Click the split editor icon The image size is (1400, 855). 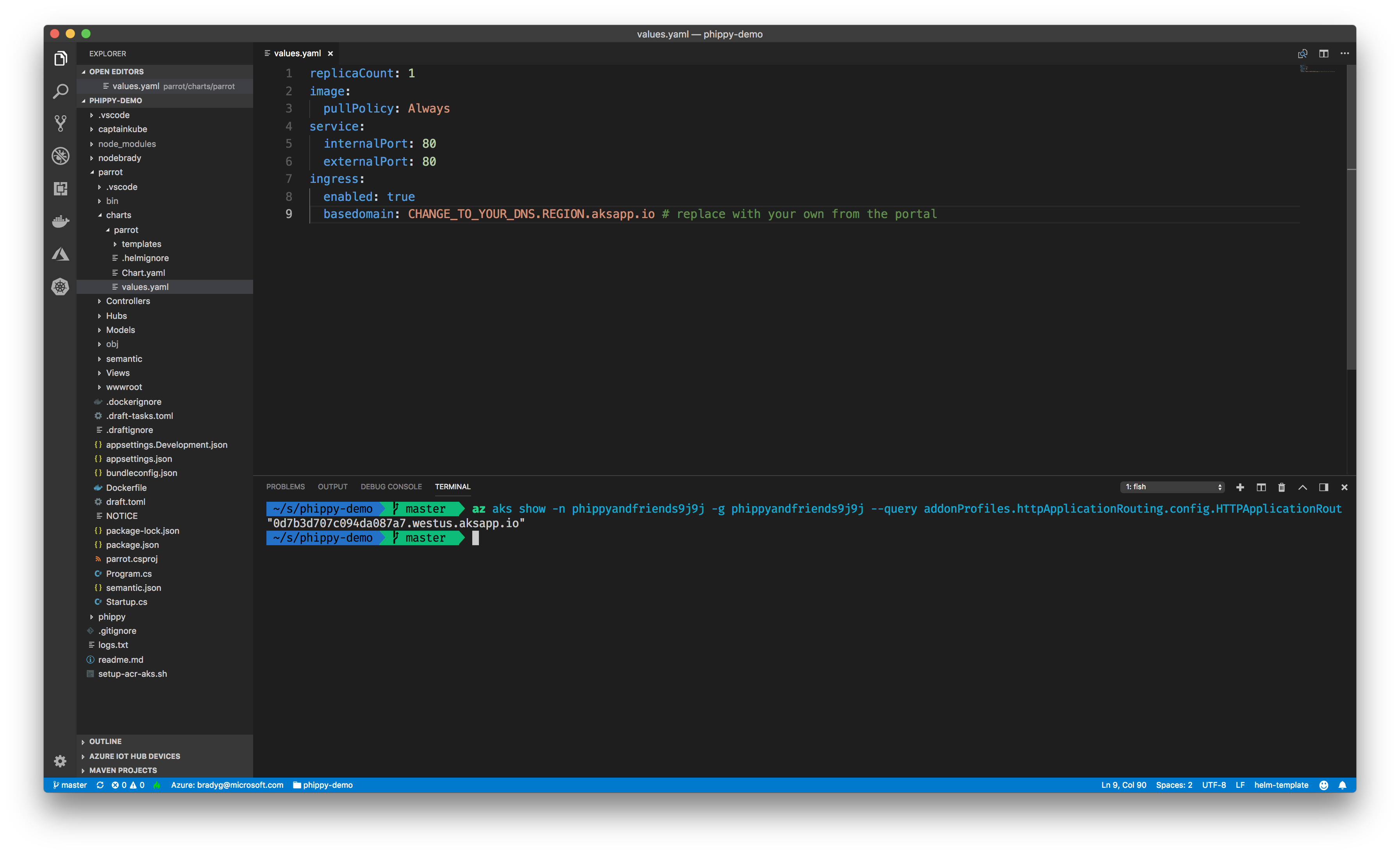point(1323,54)
